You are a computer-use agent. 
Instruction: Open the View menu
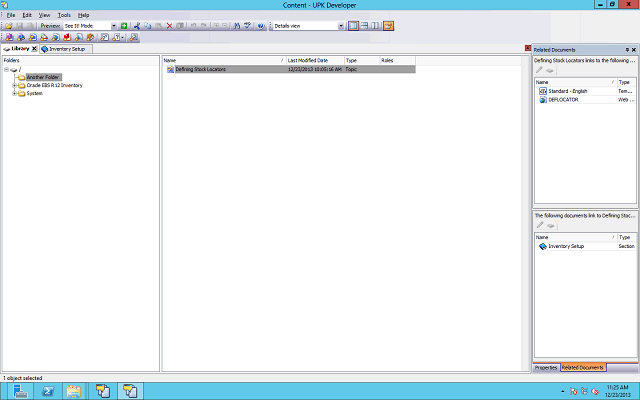(44, 15)
